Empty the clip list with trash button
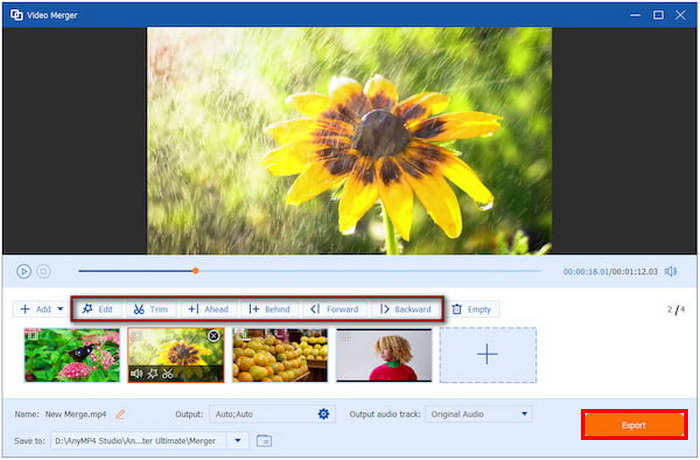The image size is (700, 460). click(472, 309)
